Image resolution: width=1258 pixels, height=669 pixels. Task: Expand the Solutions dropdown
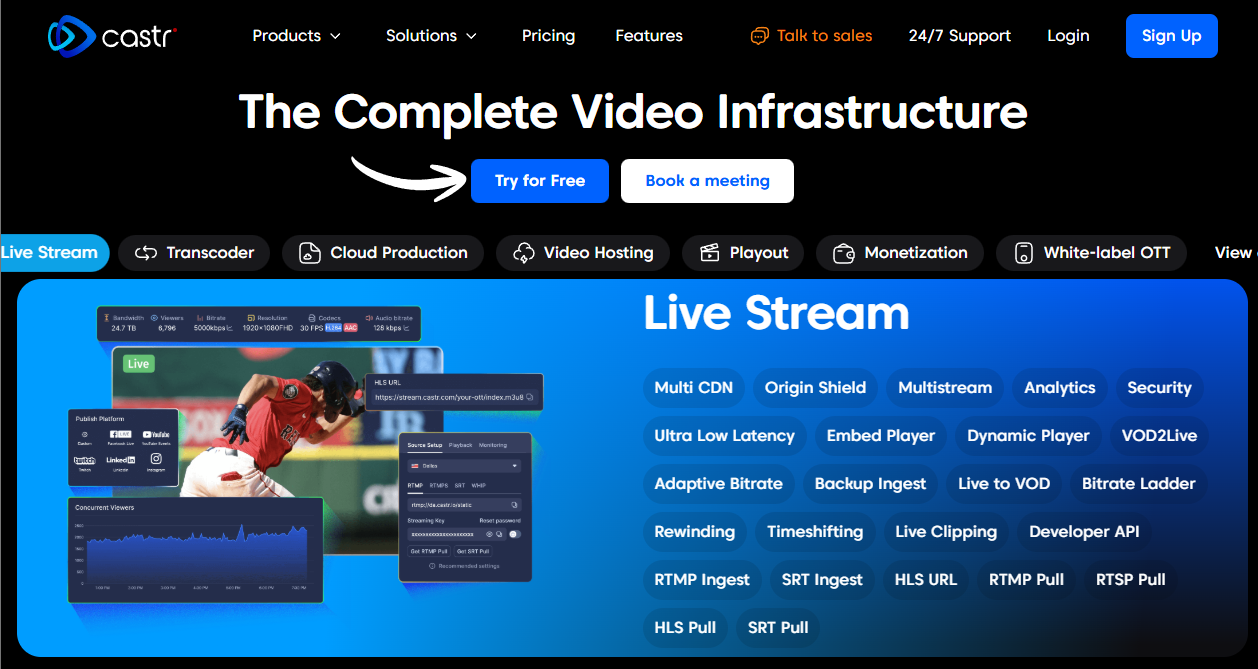click(x=431, y=35)
